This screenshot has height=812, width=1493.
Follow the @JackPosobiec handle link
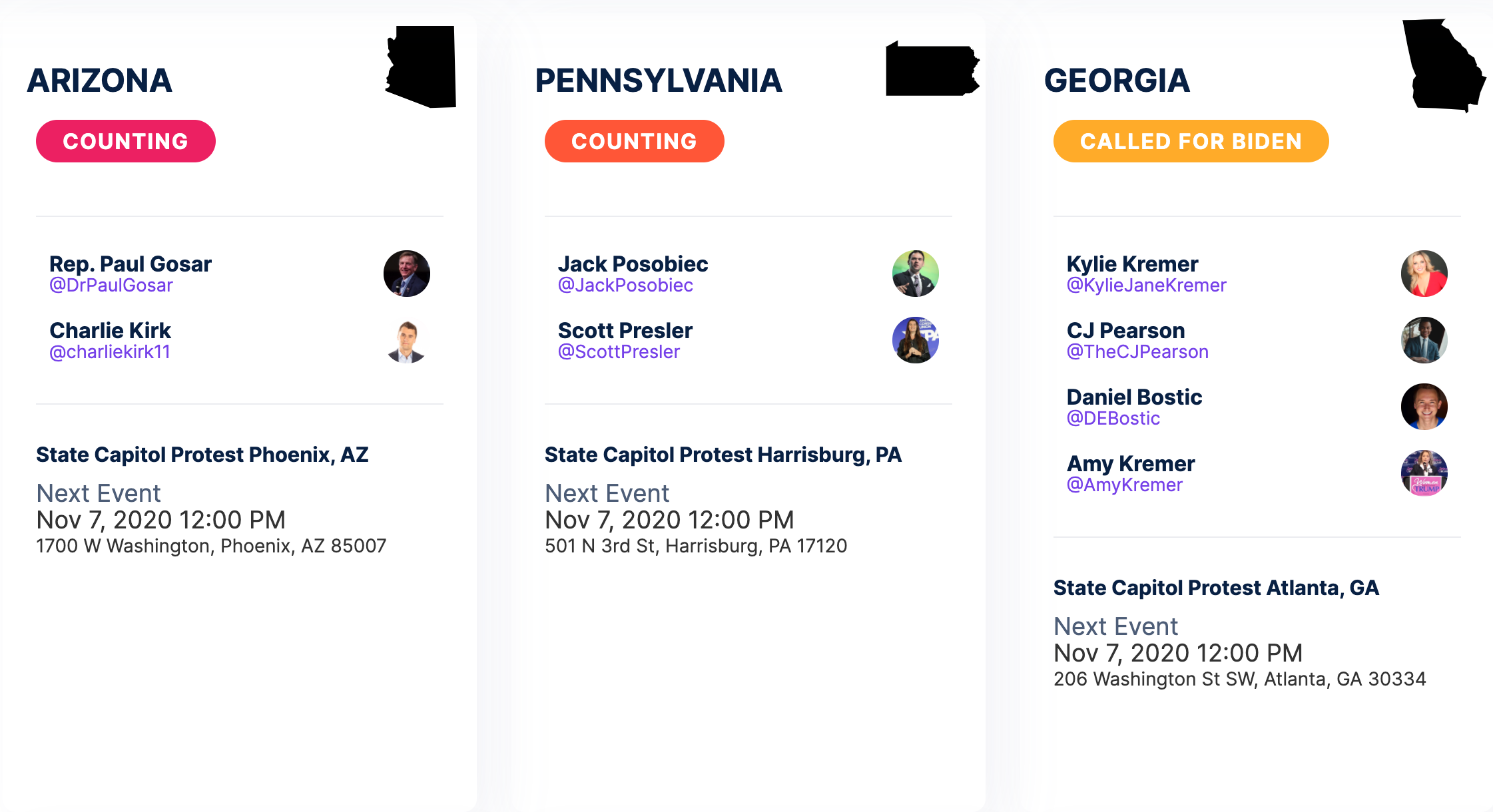(x=625, y=286)
